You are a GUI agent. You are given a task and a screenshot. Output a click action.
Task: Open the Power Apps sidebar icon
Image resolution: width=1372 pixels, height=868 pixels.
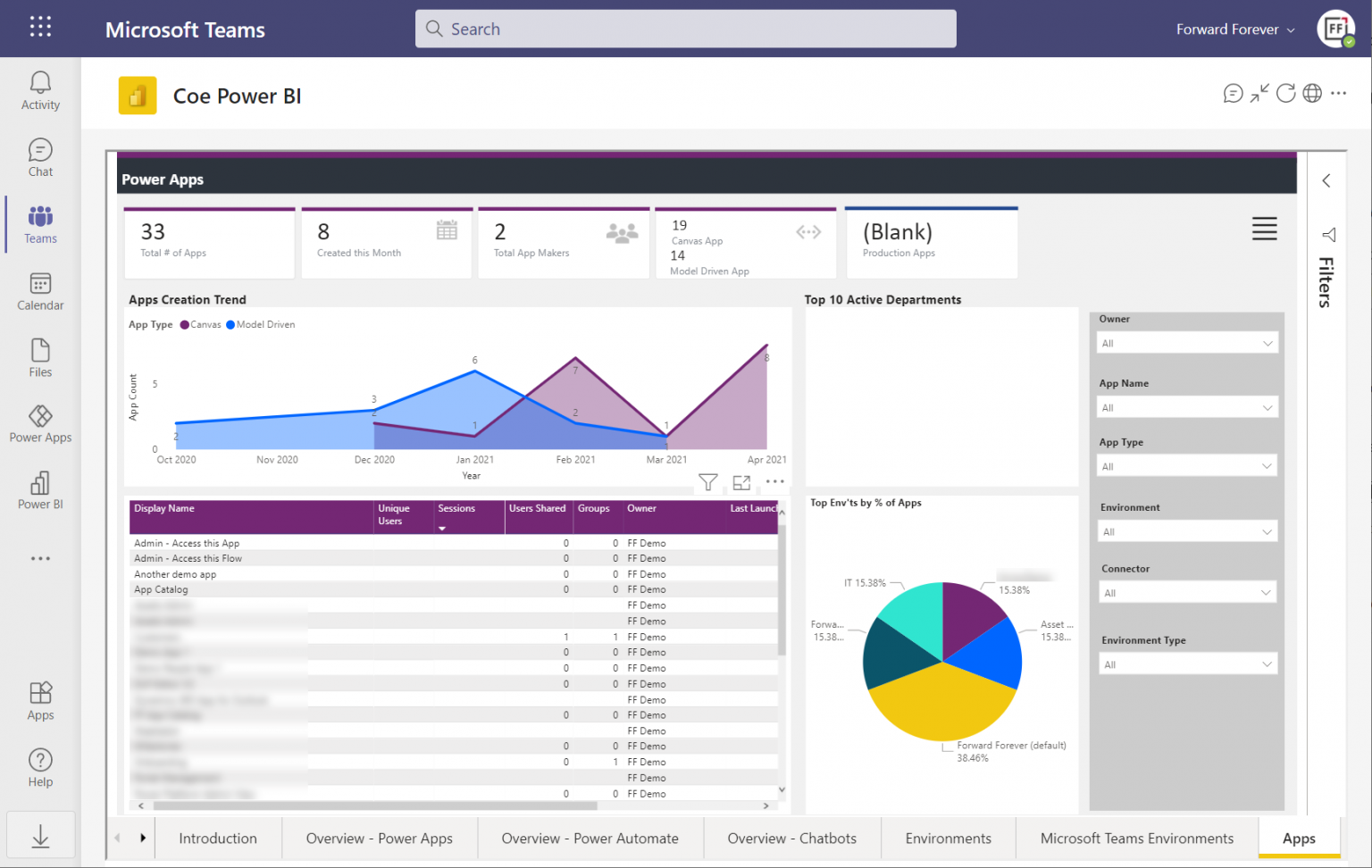coord(40,424)
